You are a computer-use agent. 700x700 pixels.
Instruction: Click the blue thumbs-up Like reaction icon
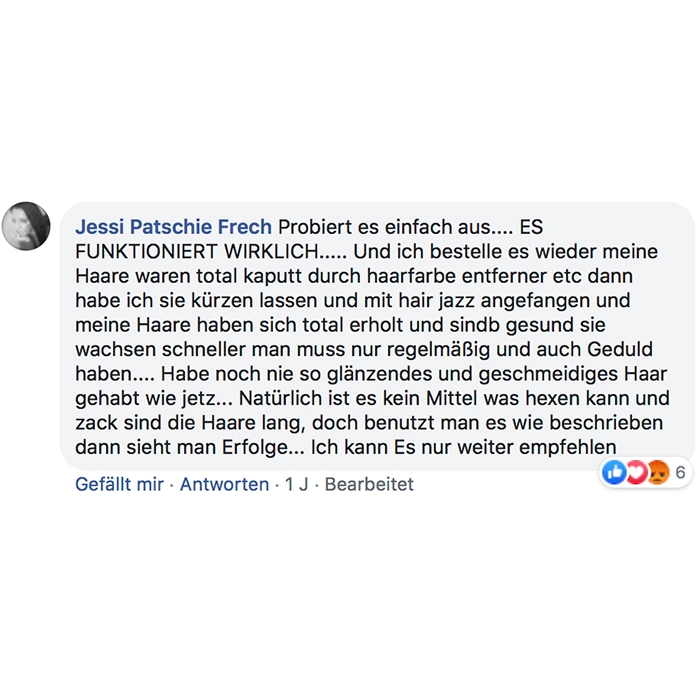(614, 472)
